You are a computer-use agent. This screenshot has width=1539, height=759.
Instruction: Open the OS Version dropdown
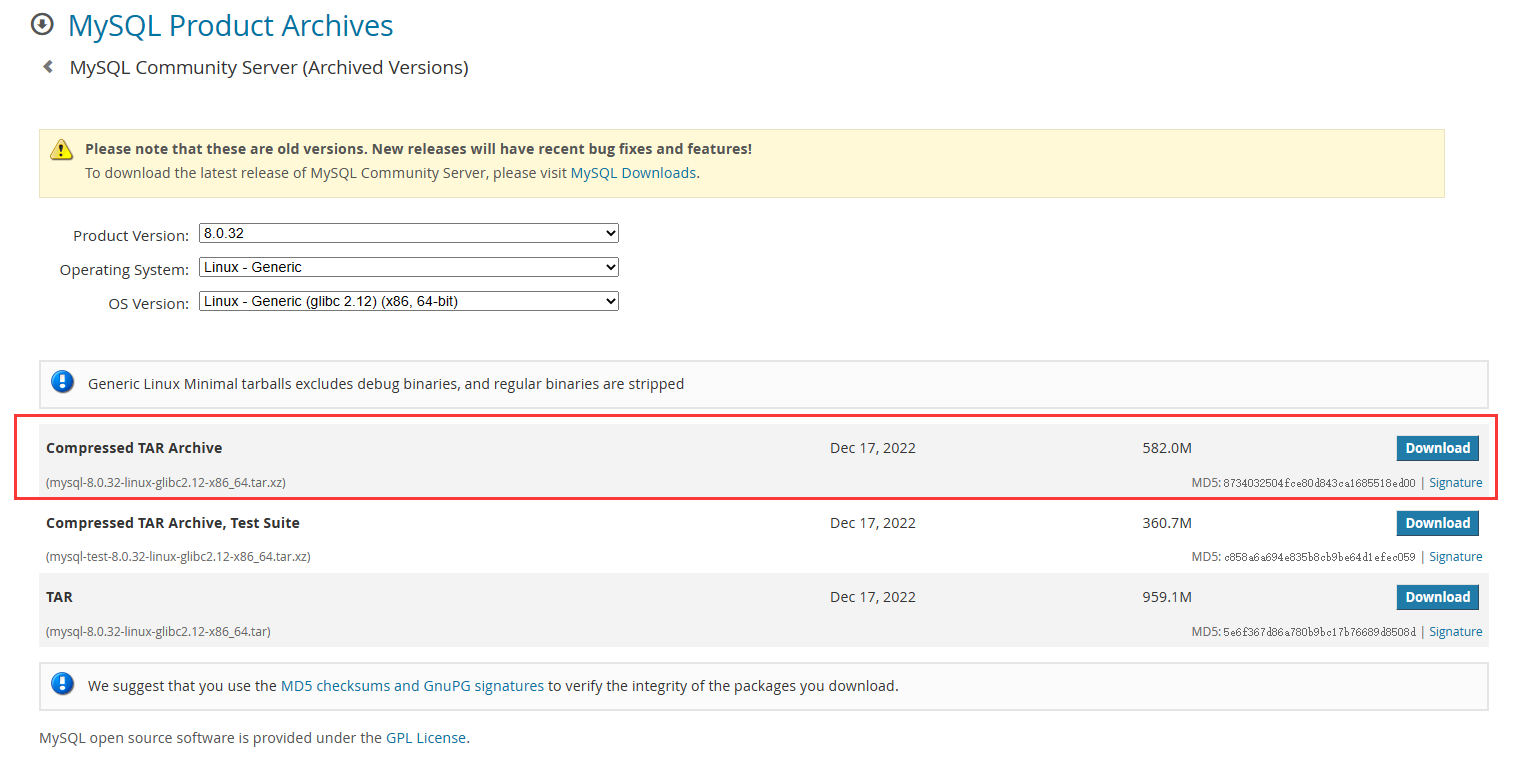click(x=409, y=301)
